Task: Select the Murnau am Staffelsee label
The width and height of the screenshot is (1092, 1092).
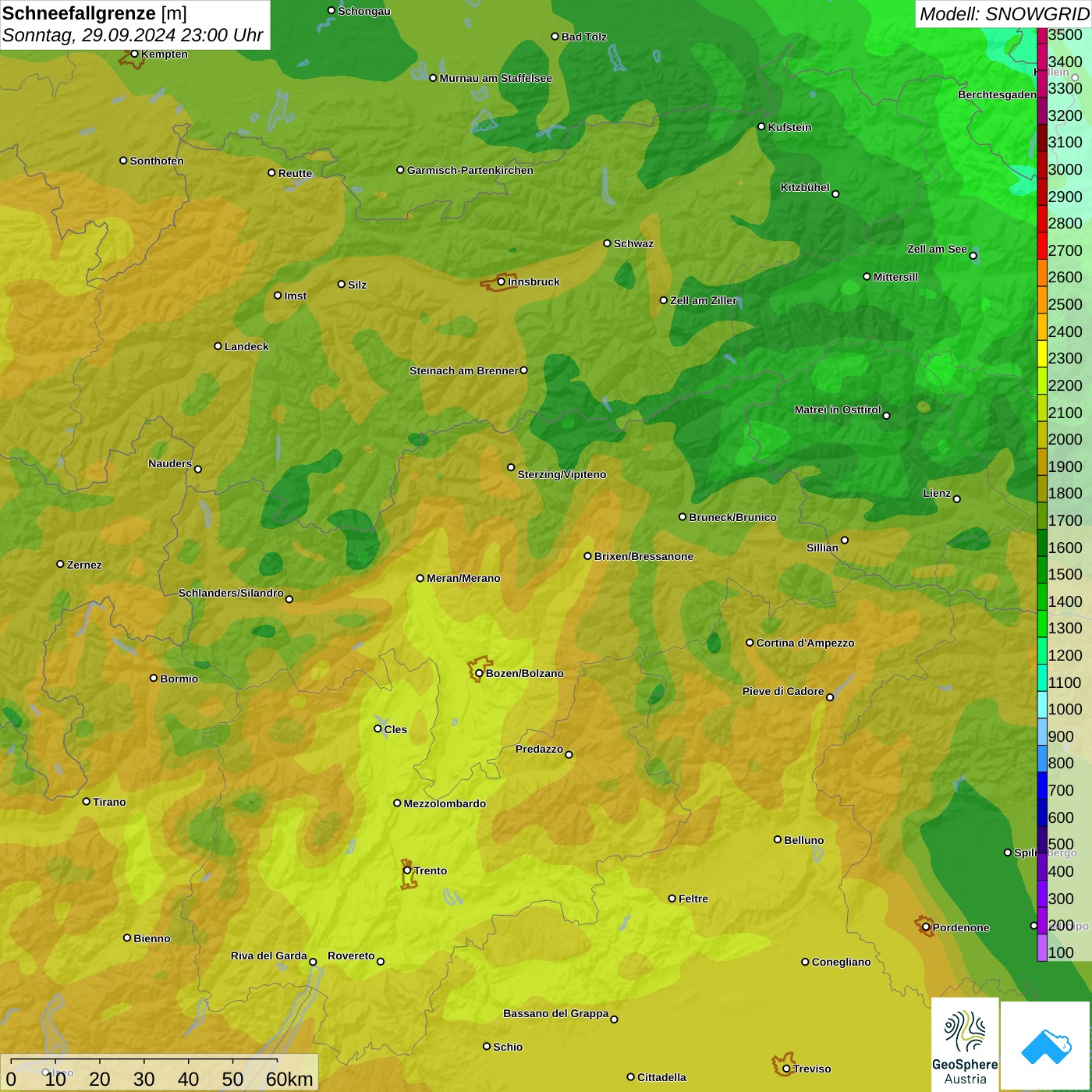Action: (x=495, y=78)
